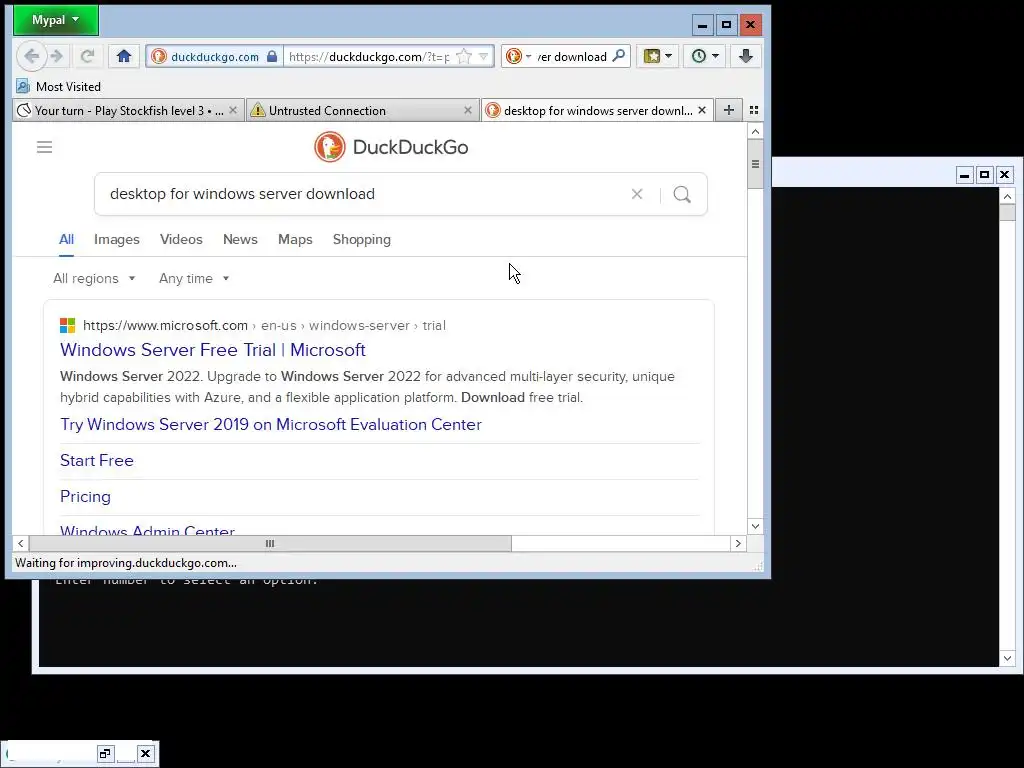
Task: Open the Downloads arrow button
Action: [746, 56]
